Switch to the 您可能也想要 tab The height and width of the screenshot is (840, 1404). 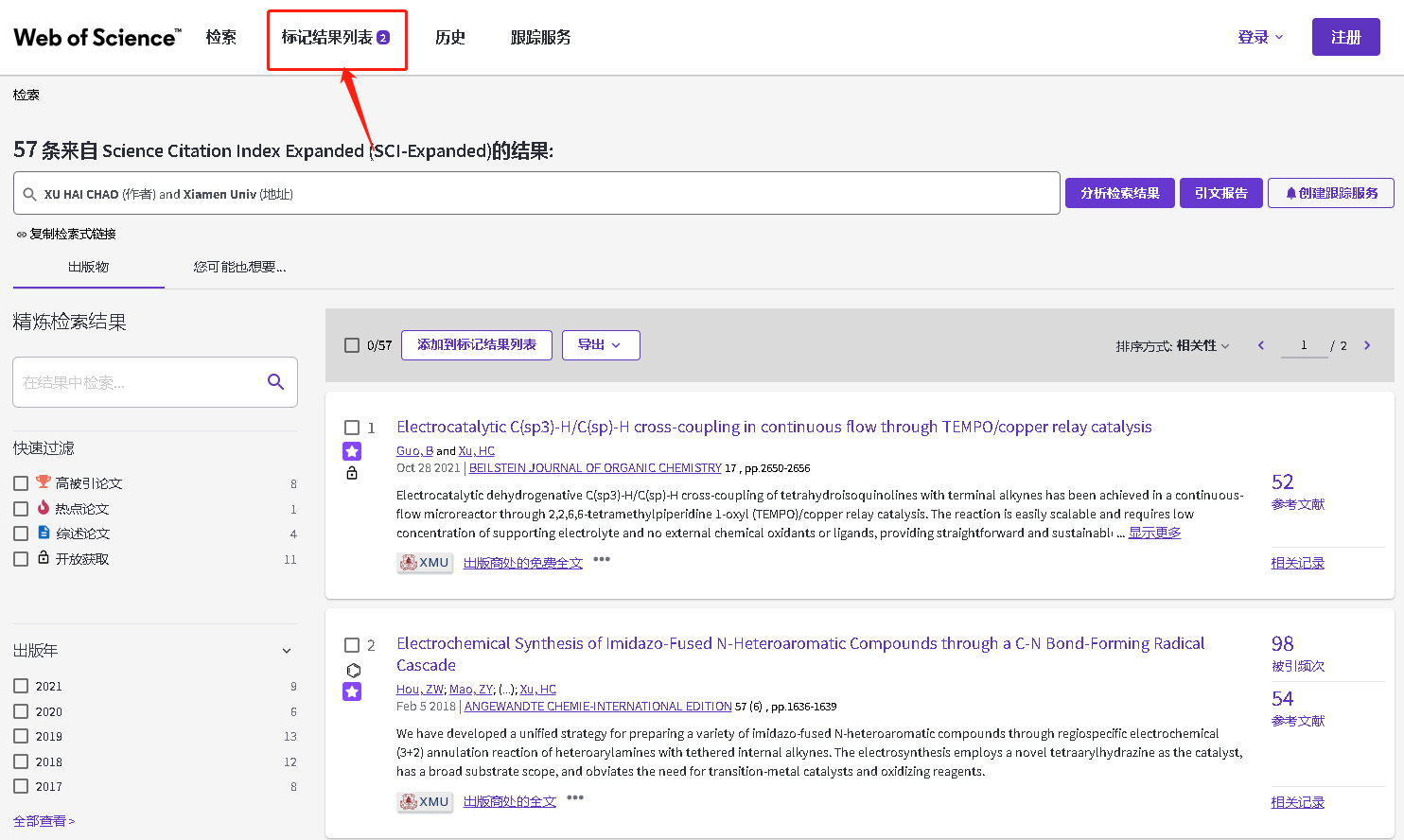(239, 267)
